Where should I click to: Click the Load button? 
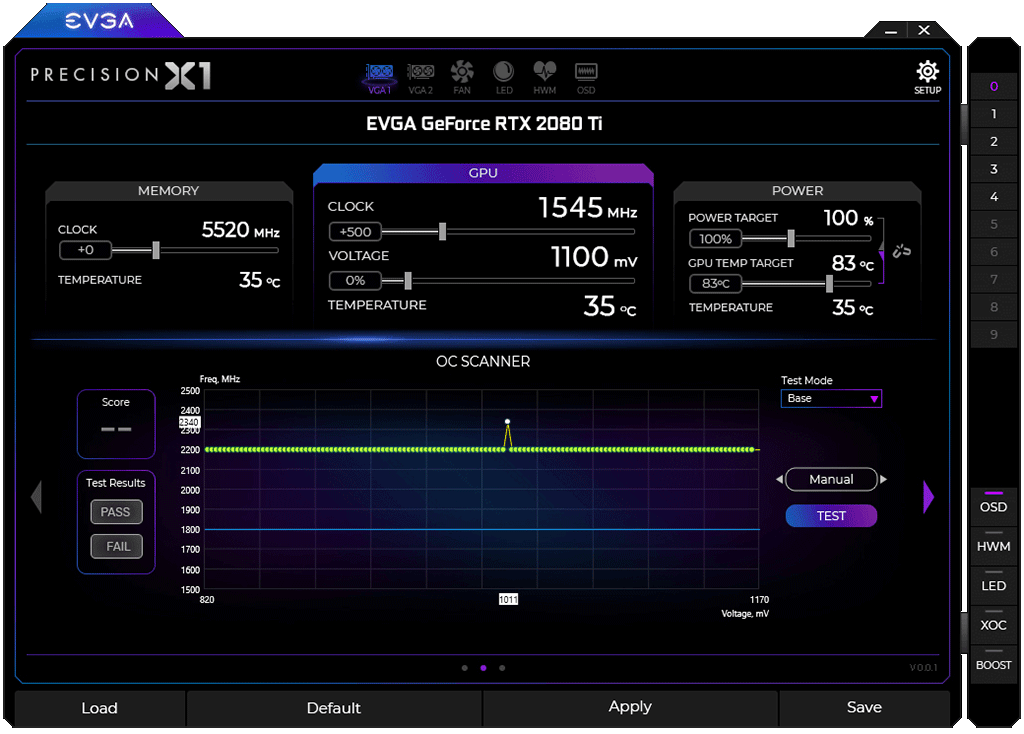(x=99, y=708)
